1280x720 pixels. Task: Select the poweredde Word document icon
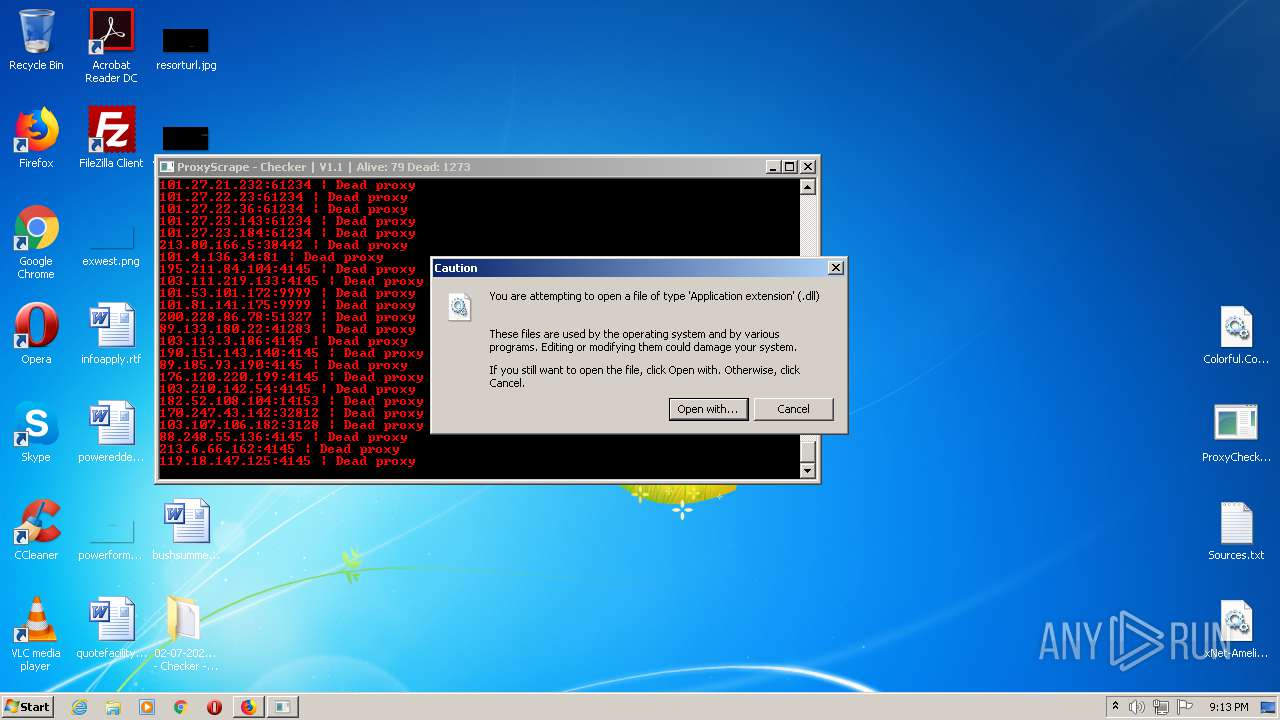111,432
